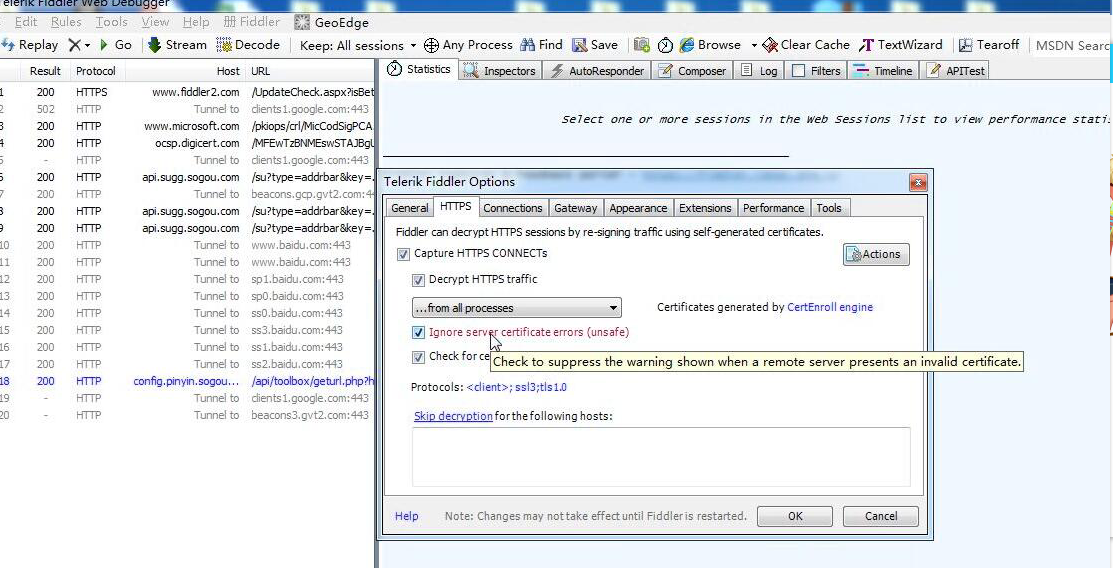Open the Tools menu

click(x=111, y=22)
